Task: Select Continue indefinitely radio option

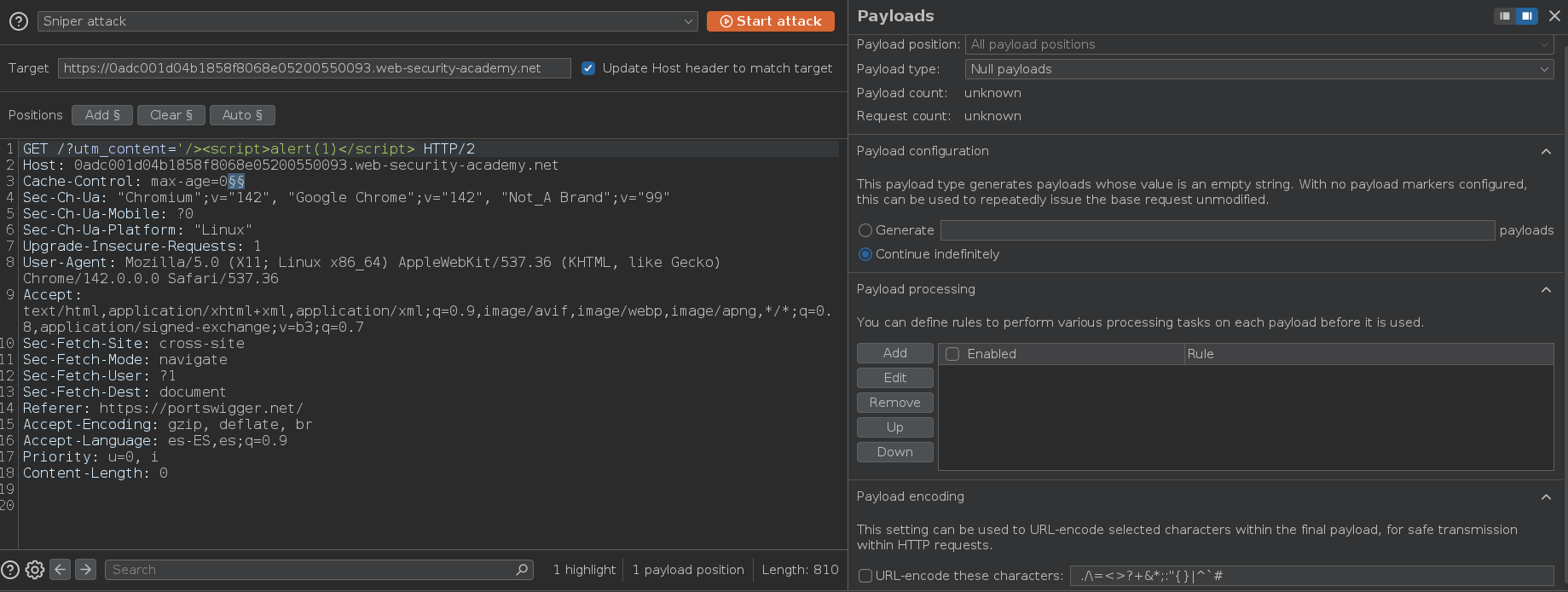Action: tap(865, 254)
